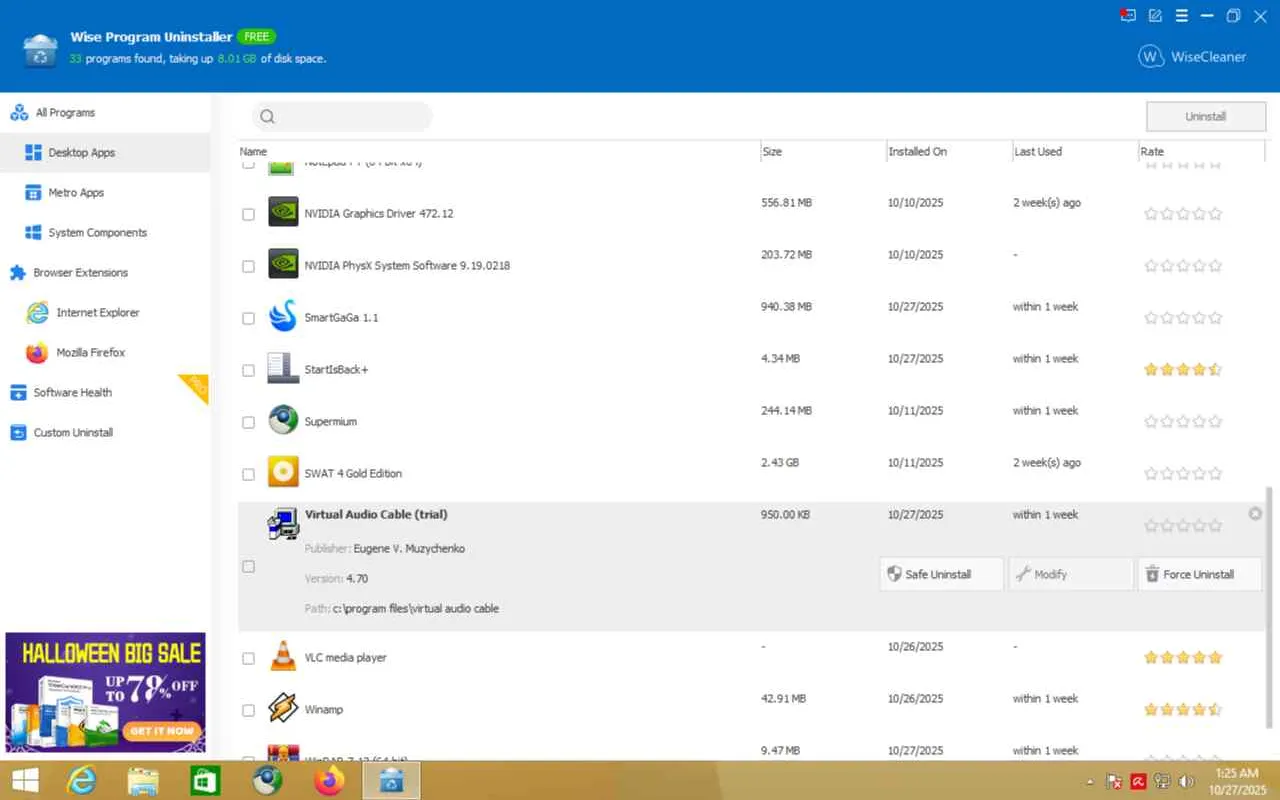Switch to Desktop Apps category
The width and height of the screenshot is (1280, 800).
105,153
